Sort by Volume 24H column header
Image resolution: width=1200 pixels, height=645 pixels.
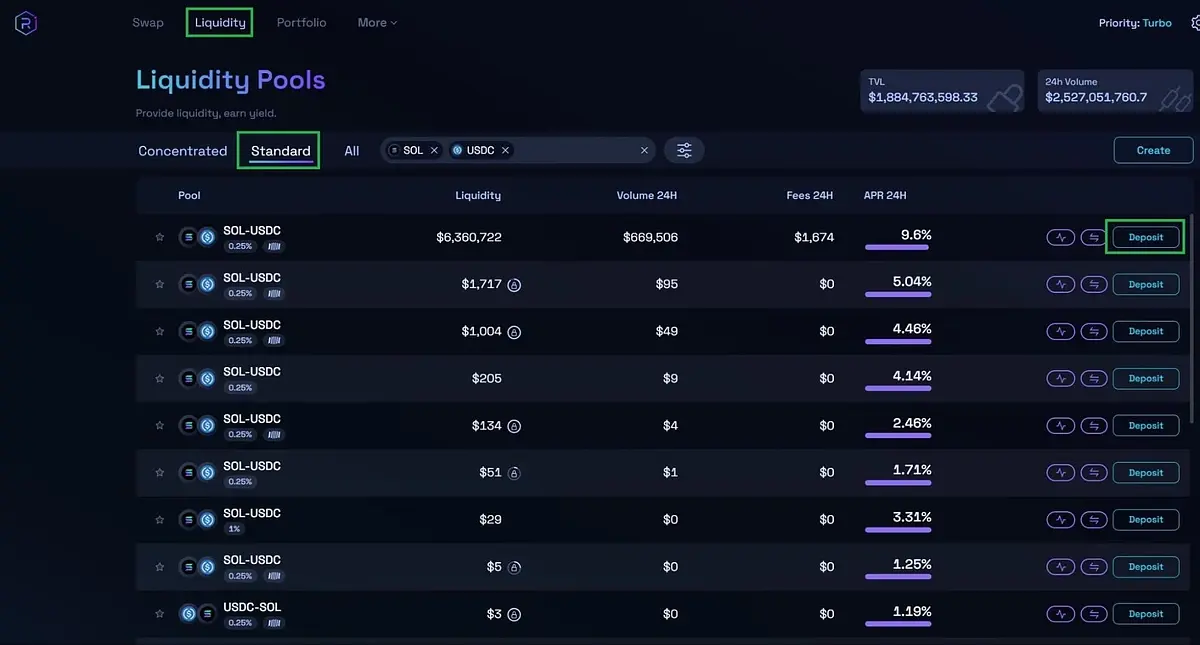(647, 195)
